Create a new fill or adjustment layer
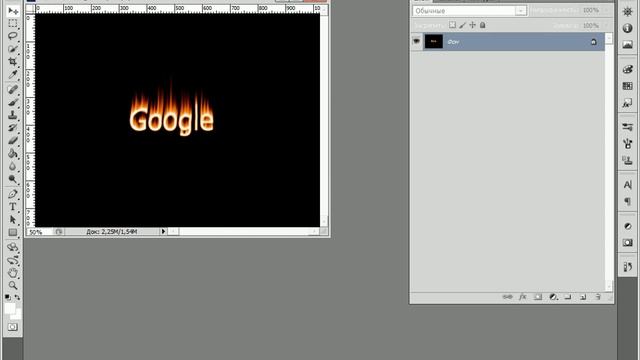The image size is (640, 360). [553, 297]
